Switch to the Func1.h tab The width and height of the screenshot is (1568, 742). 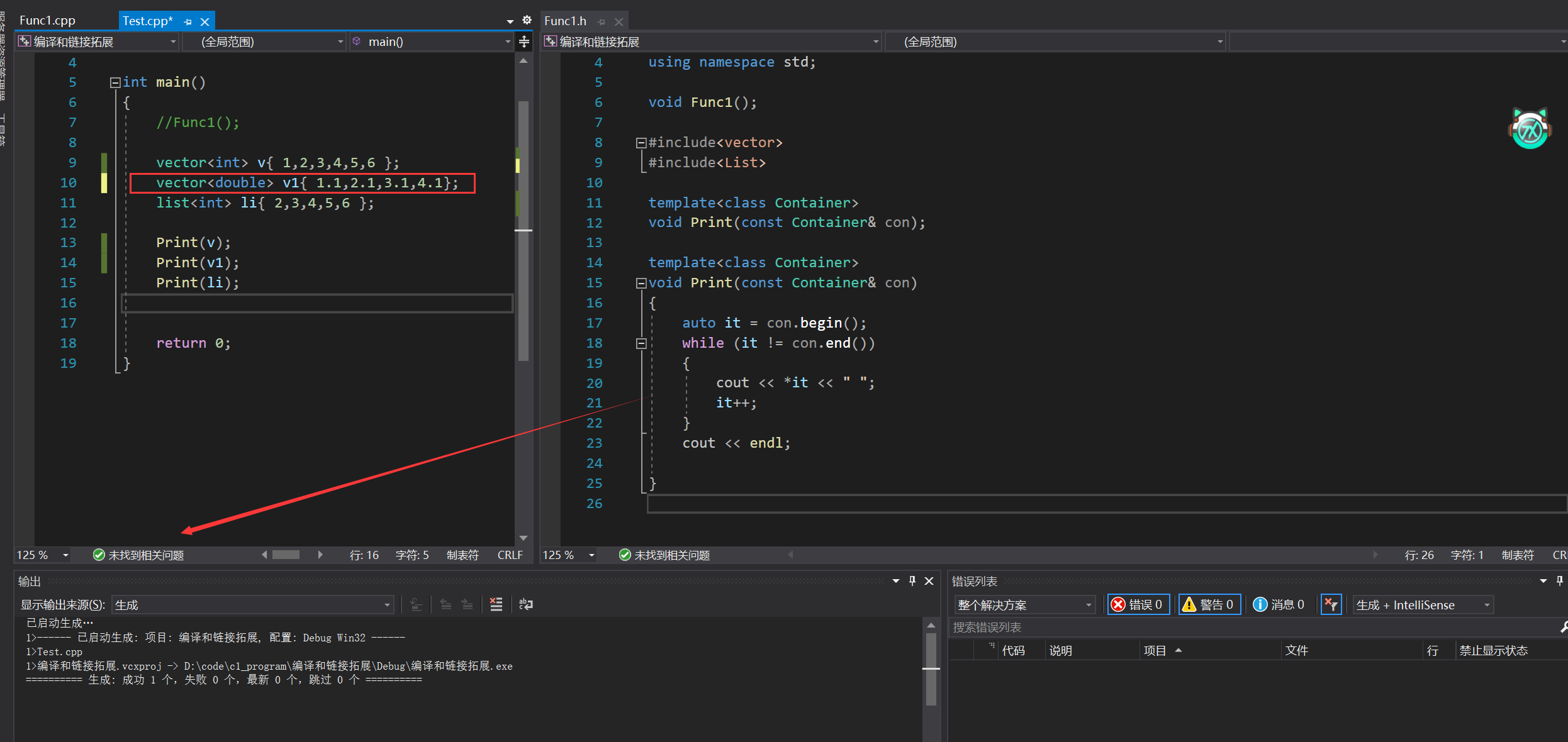(x=565, y=21)
